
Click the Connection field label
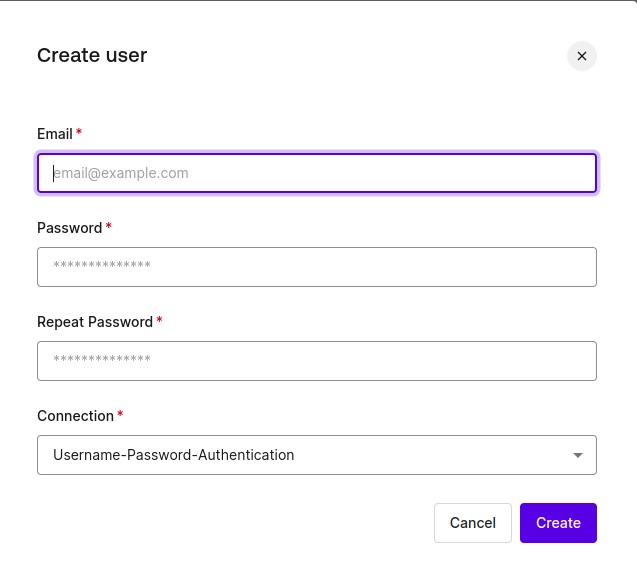pos(75,416)
